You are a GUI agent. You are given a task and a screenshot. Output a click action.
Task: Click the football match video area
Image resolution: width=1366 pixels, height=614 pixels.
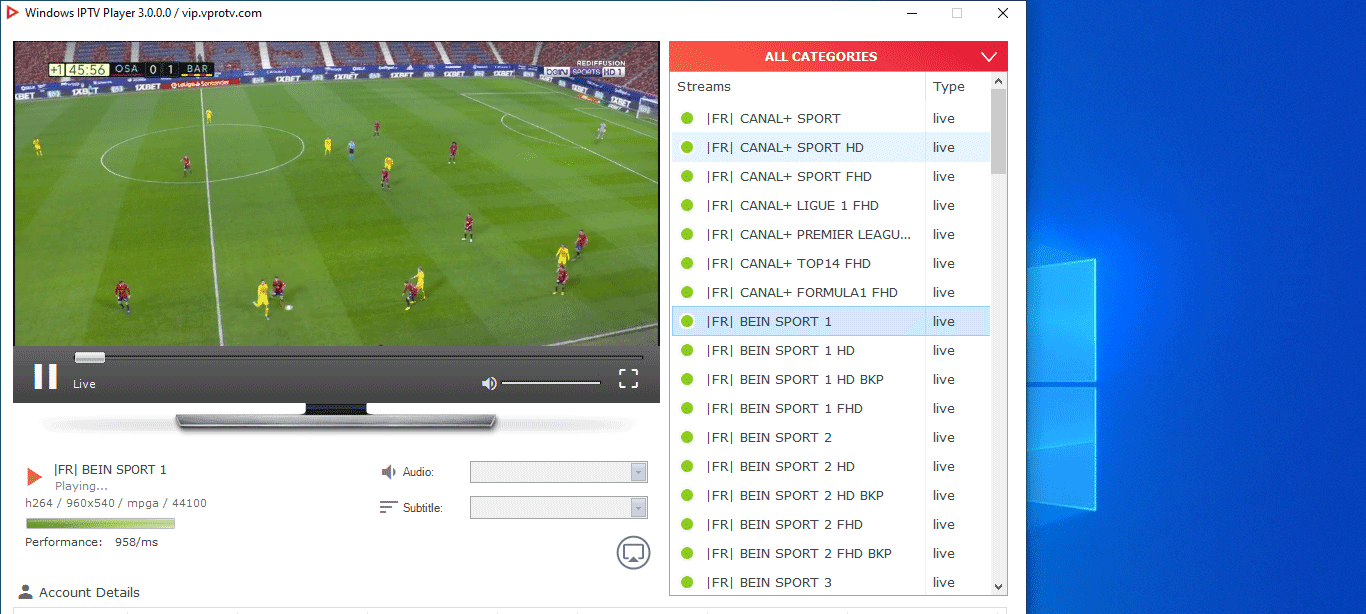point(336,194)
